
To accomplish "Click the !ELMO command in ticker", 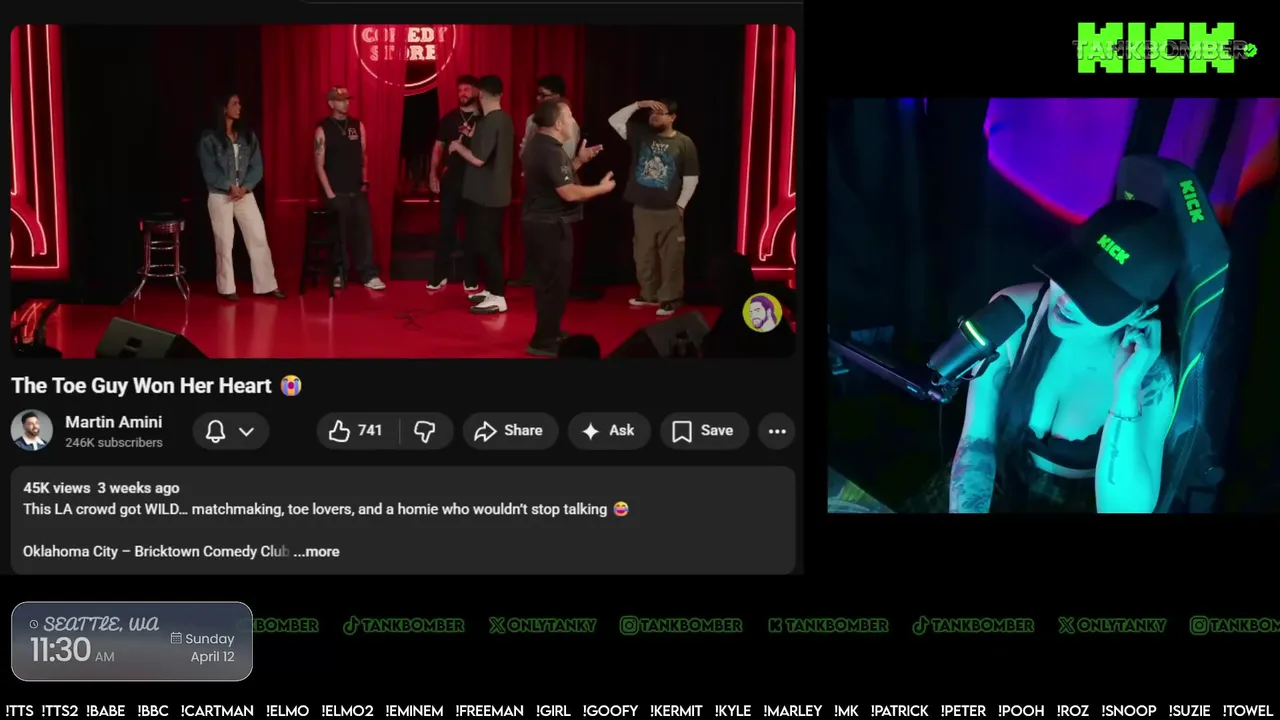I will (x=287, y=711).
